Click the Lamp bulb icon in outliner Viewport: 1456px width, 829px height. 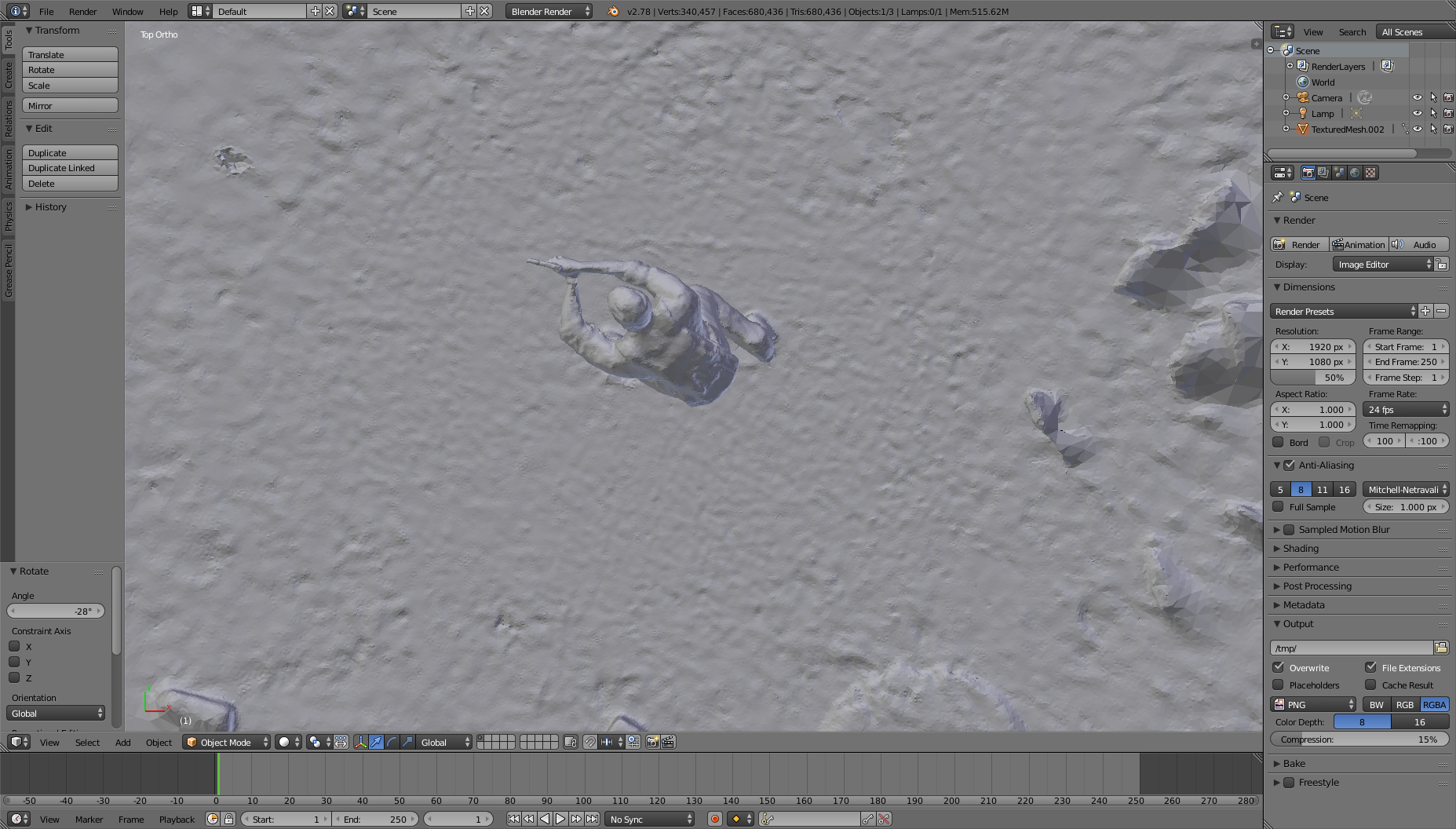[1303, 114]
